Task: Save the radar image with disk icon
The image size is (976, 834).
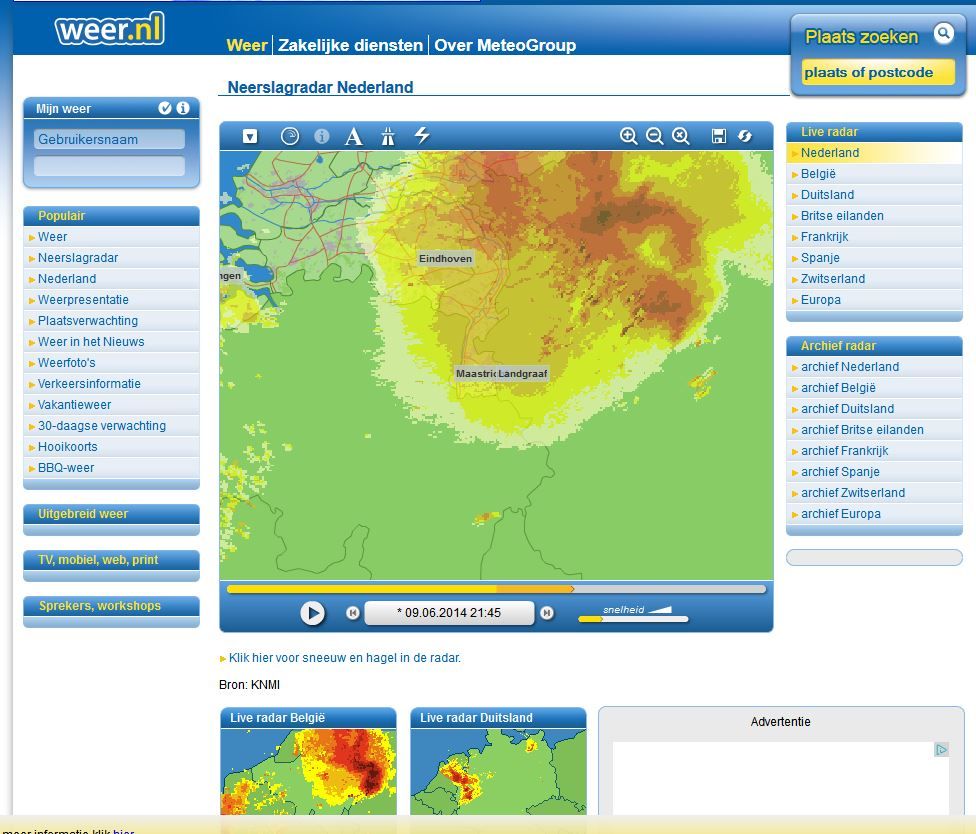Action: (718, 137)
